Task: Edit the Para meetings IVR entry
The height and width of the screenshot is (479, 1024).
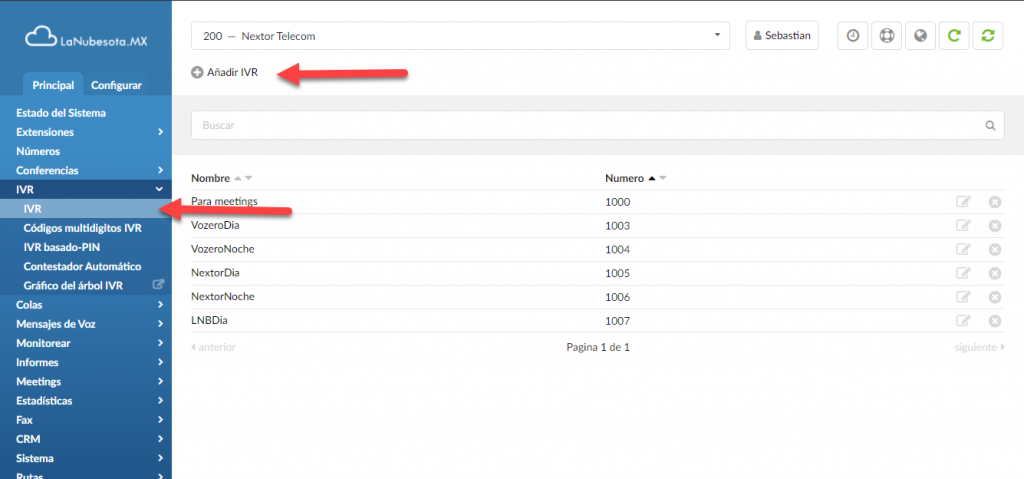Action: click(963, 202)
